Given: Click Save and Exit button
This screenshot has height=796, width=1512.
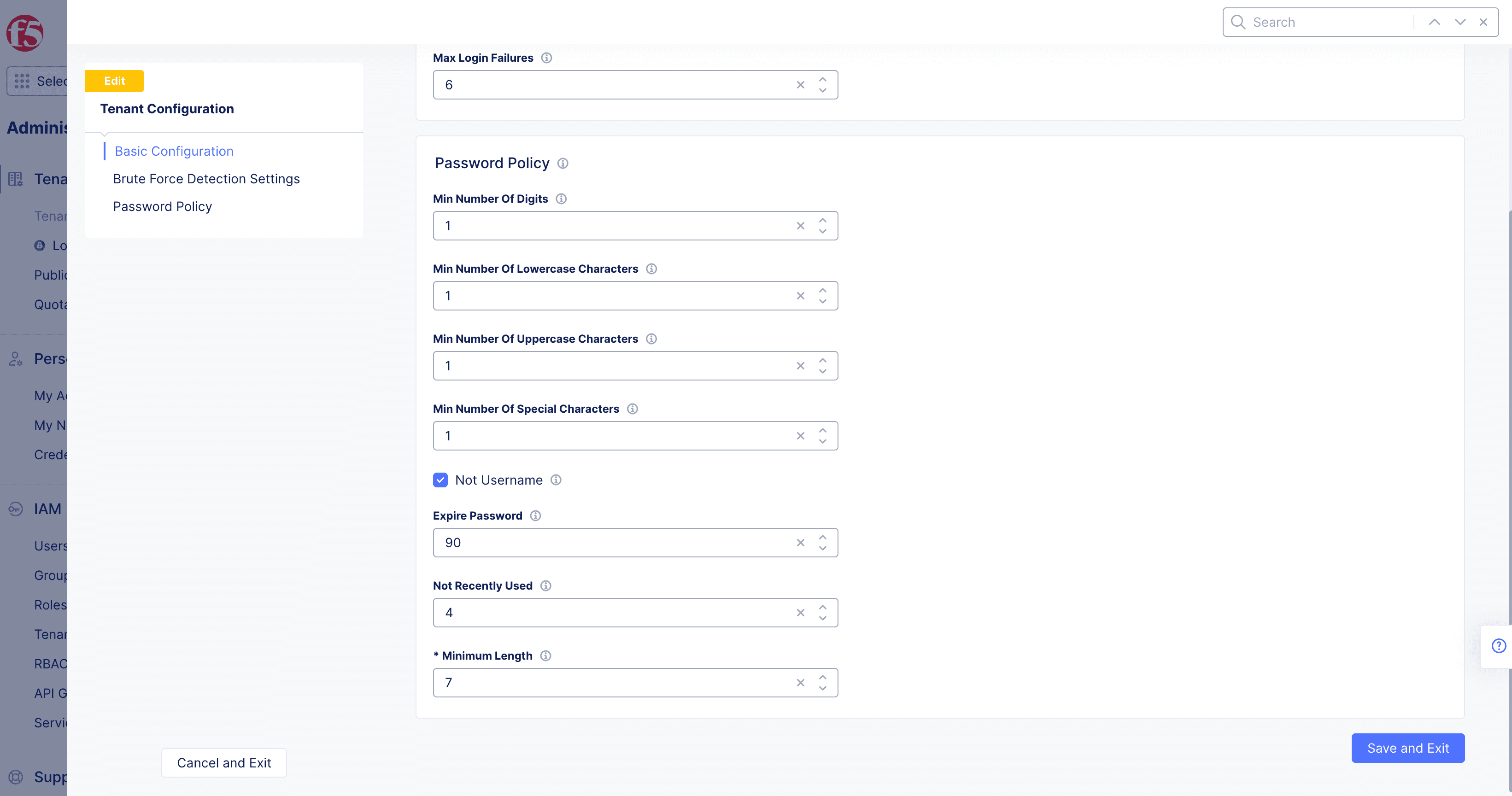Looking at the screenshot, I should 1407,748.
